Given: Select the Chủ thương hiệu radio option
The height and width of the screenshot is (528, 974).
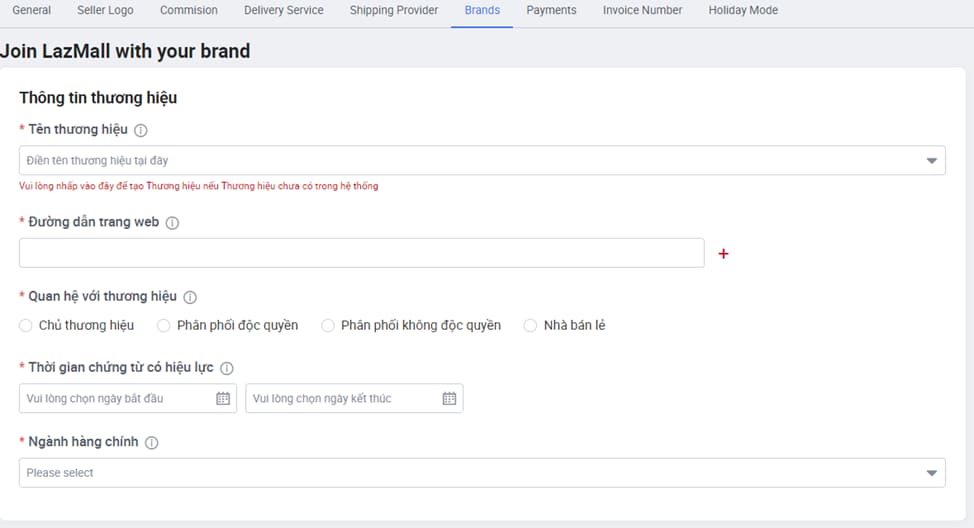Looking at the screenshot, I should [x=26, y=326].
